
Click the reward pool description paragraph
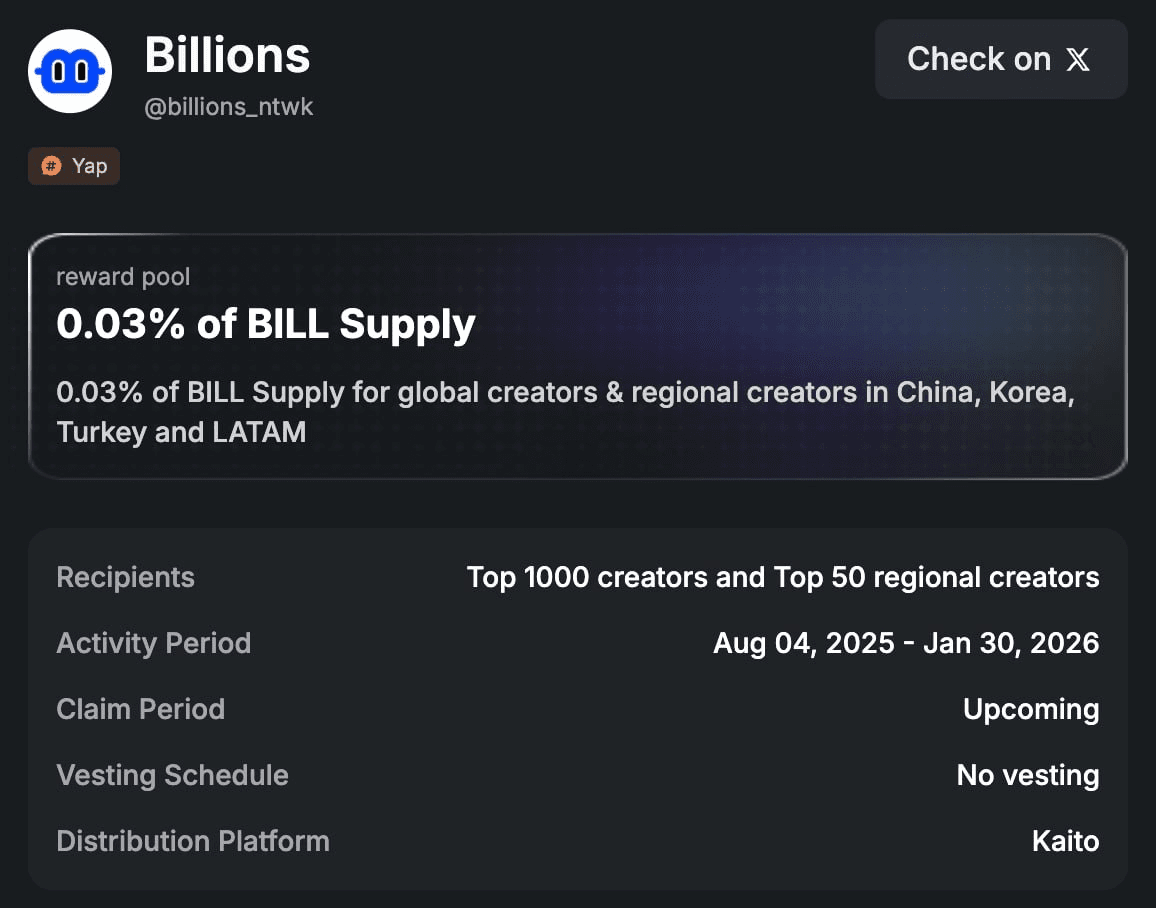tap(565, 411)
